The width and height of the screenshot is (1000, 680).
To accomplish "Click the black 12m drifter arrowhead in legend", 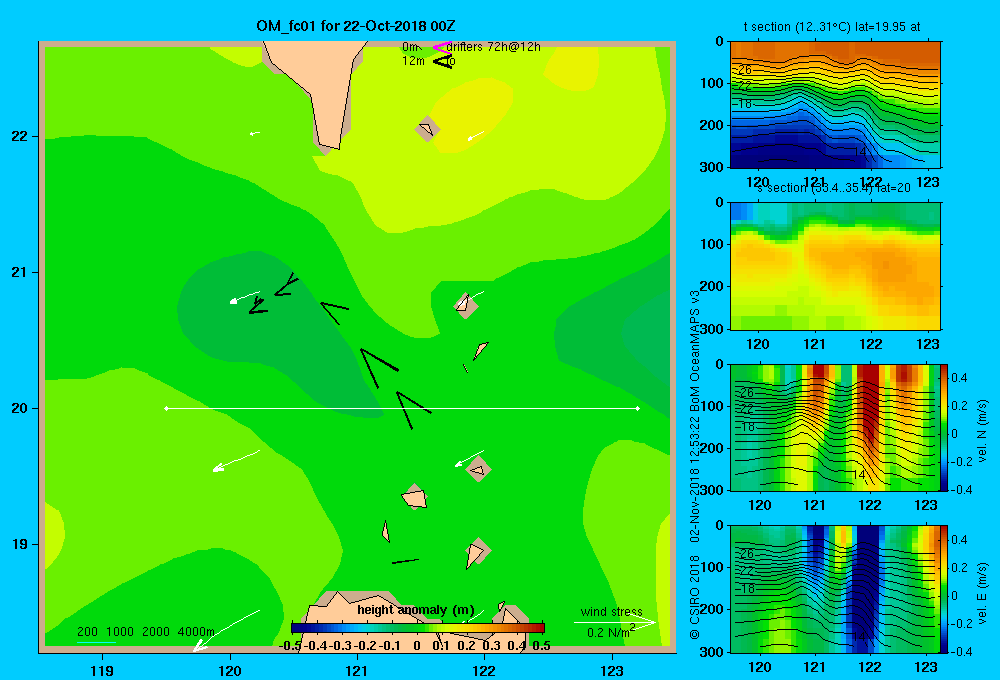I will pyautogui.click(x=442, y=61).
